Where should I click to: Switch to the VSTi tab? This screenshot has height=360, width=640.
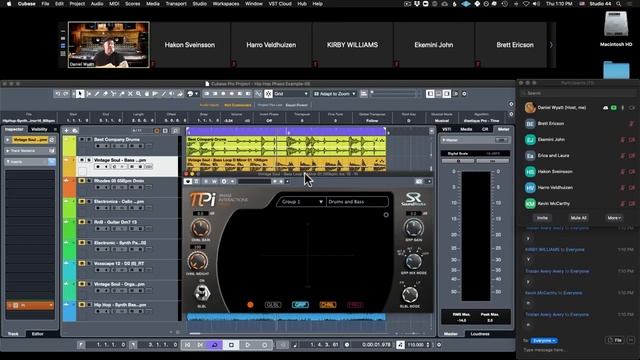pyautogui.click(x=447, y=129)
